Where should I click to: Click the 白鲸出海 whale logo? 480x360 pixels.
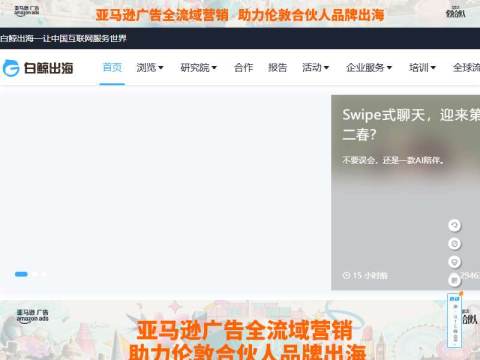coord(38,68)
